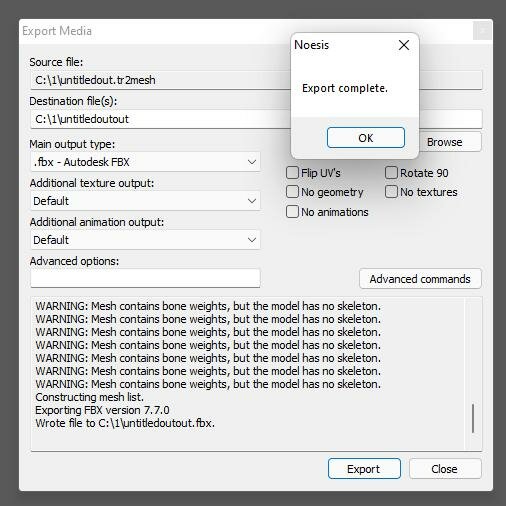Click the Export Media window title
This screenshot has height=506, width=506.
(57, 31)
